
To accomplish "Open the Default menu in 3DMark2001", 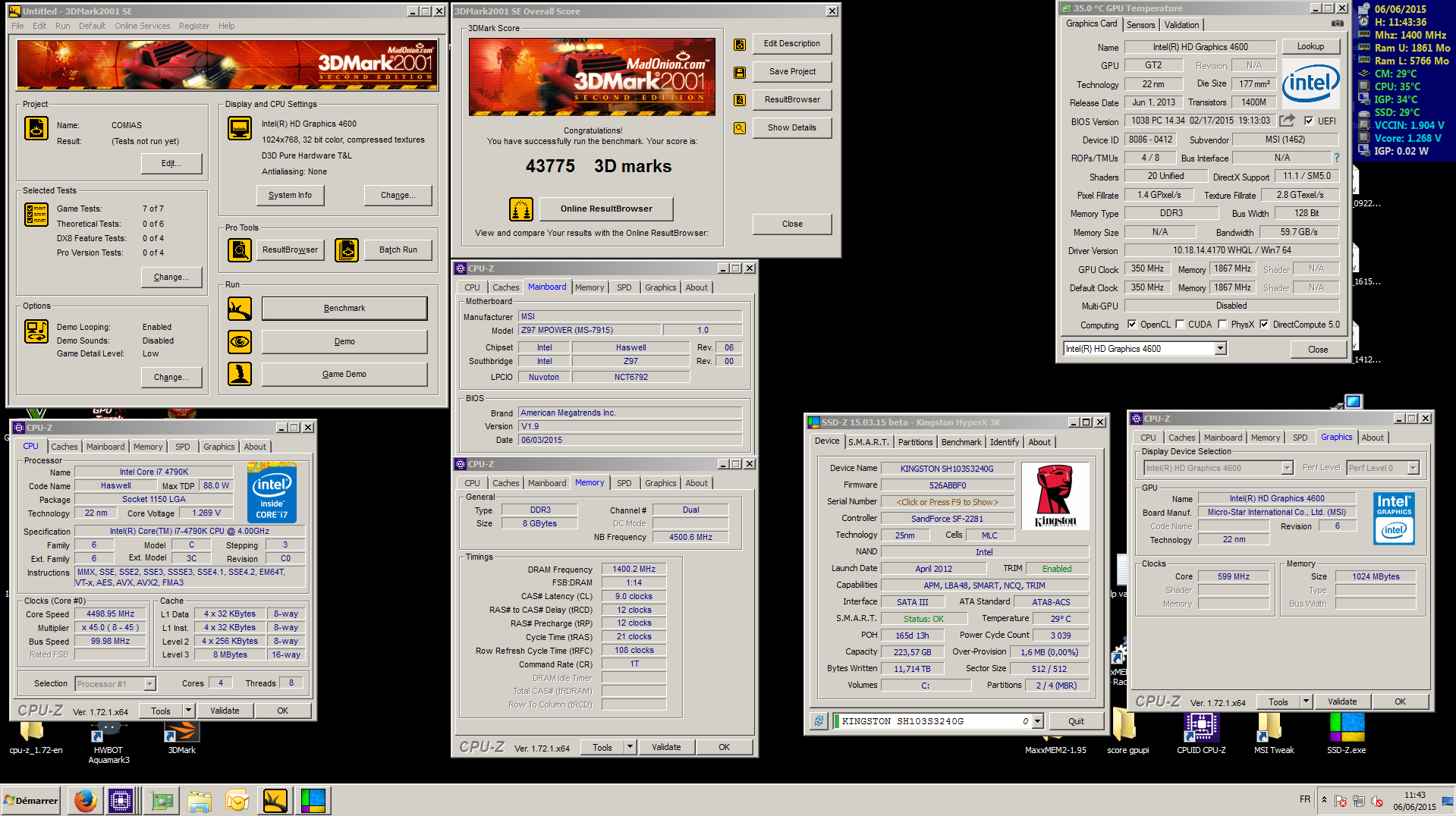I will coord(92,26).
